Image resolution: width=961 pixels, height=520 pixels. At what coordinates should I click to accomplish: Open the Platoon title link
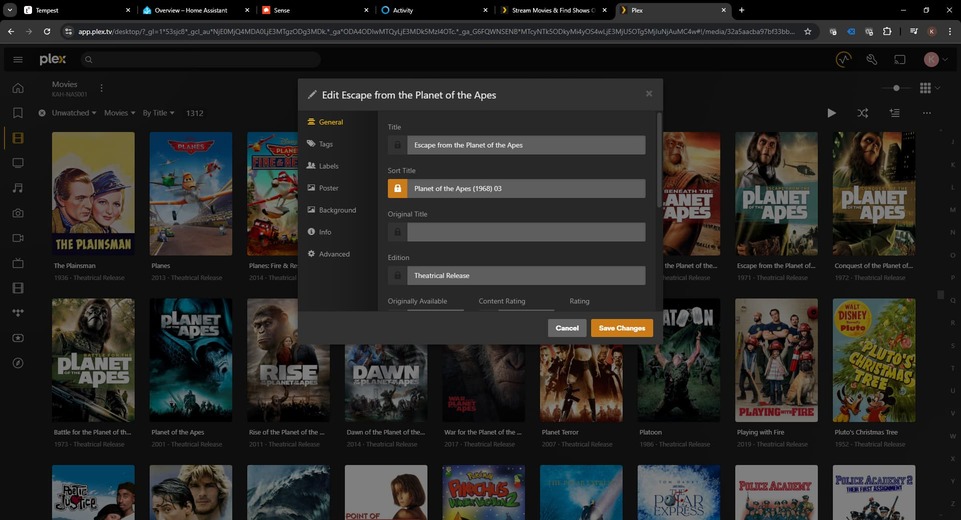click(650, 432)
